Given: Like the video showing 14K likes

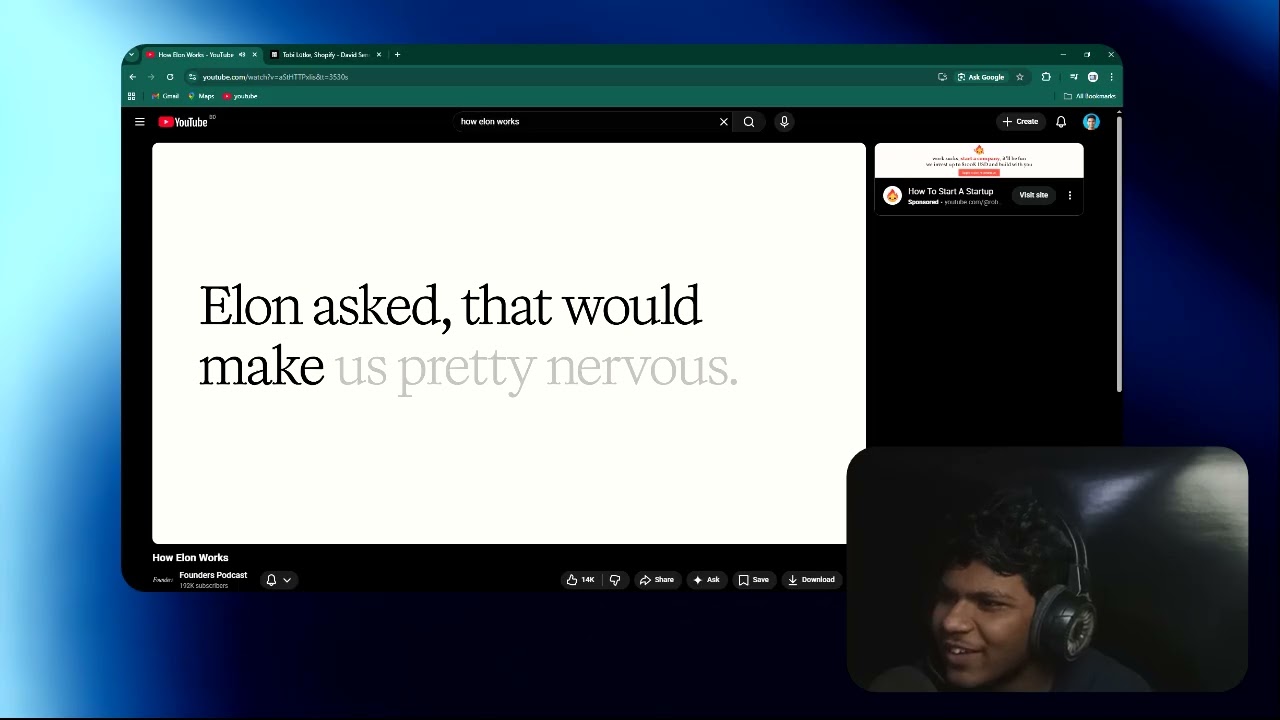Looking at the screenshot, I should coord(581,580).
